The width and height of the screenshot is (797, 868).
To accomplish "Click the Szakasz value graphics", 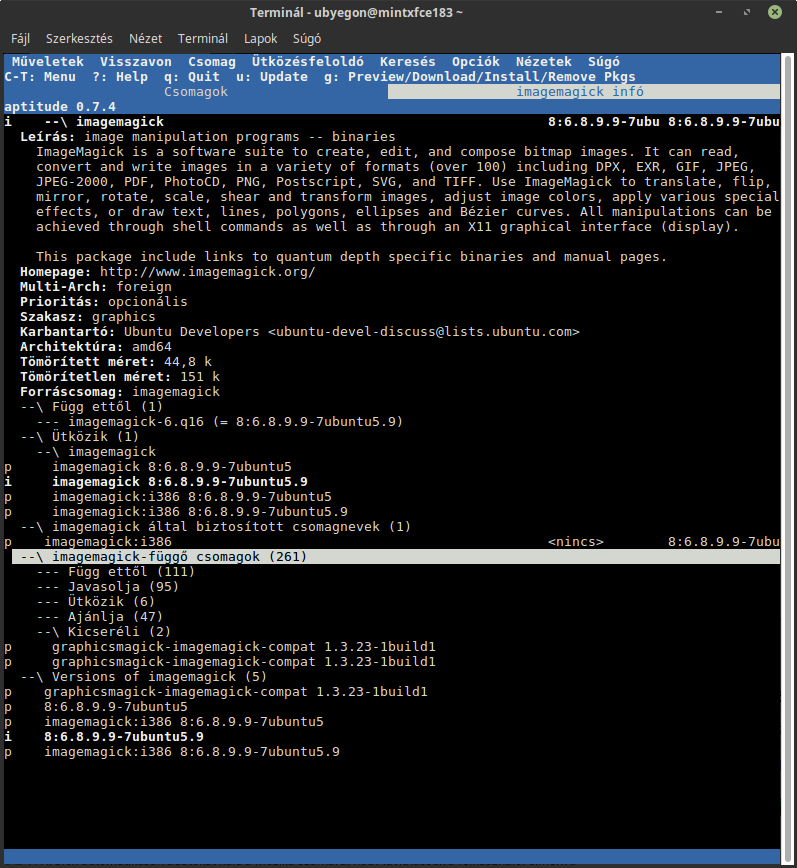I will (x=123, y=316).
